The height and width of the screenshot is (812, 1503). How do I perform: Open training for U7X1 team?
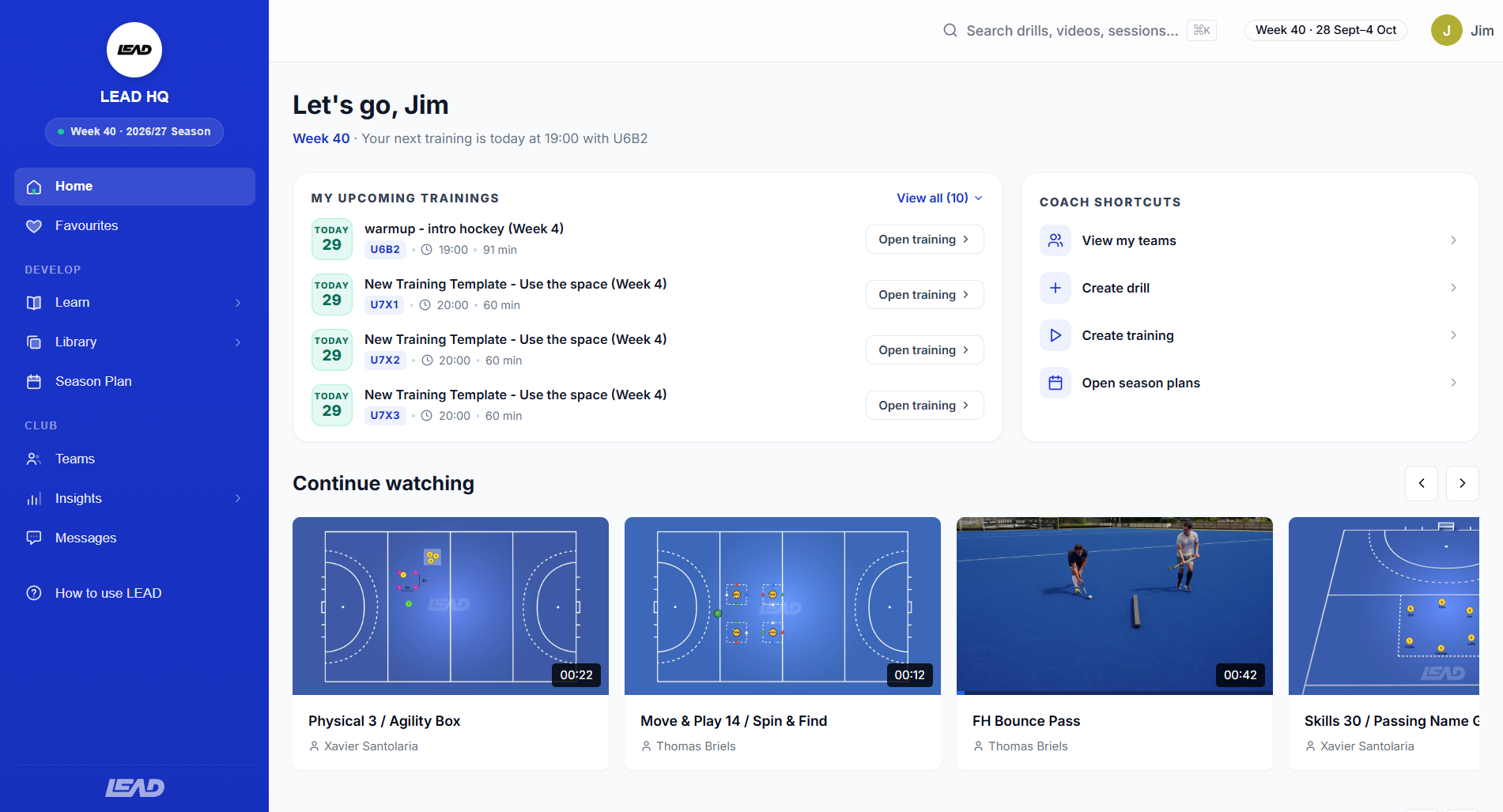point(924,295)
